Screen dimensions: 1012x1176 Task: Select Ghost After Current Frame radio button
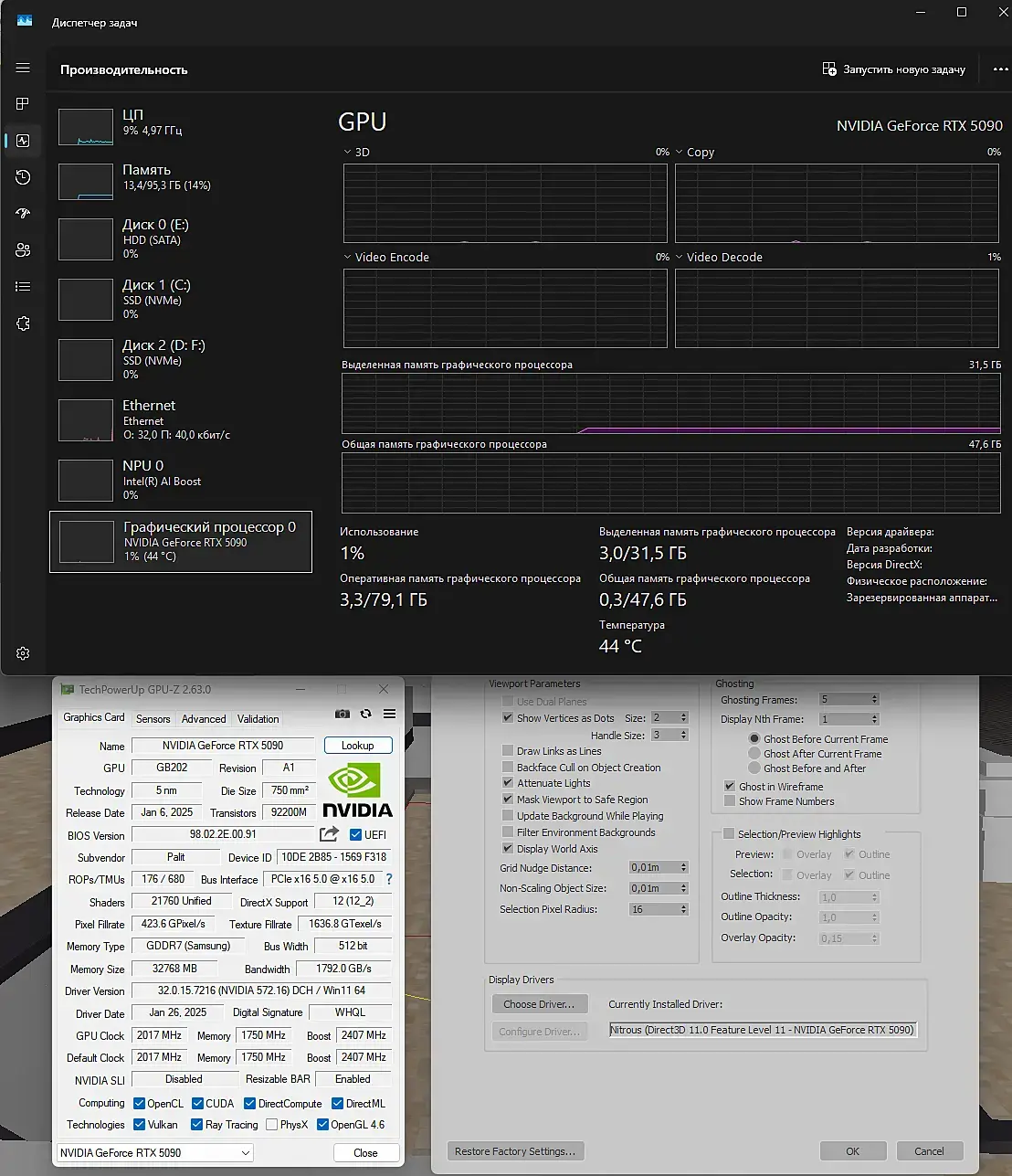point(754,754)
